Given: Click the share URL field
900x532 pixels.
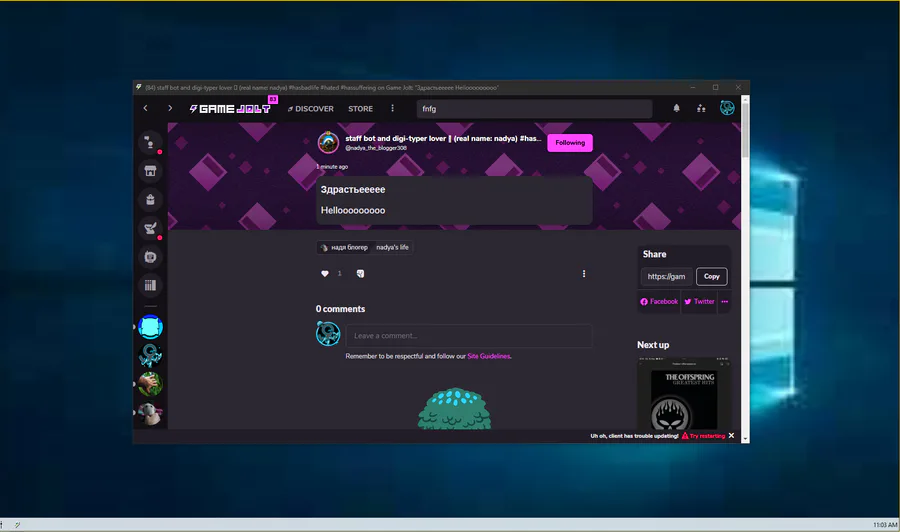Looking at the screenshot, I should 666,277.
